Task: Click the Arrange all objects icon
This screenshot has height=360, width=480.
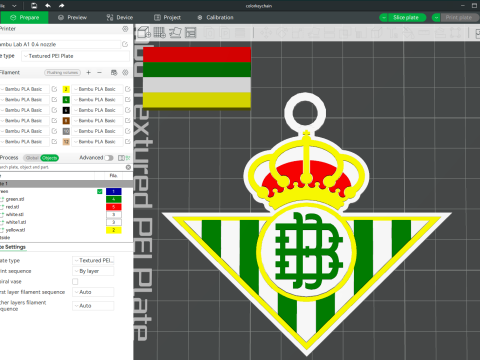Action: tap(191, 33)
